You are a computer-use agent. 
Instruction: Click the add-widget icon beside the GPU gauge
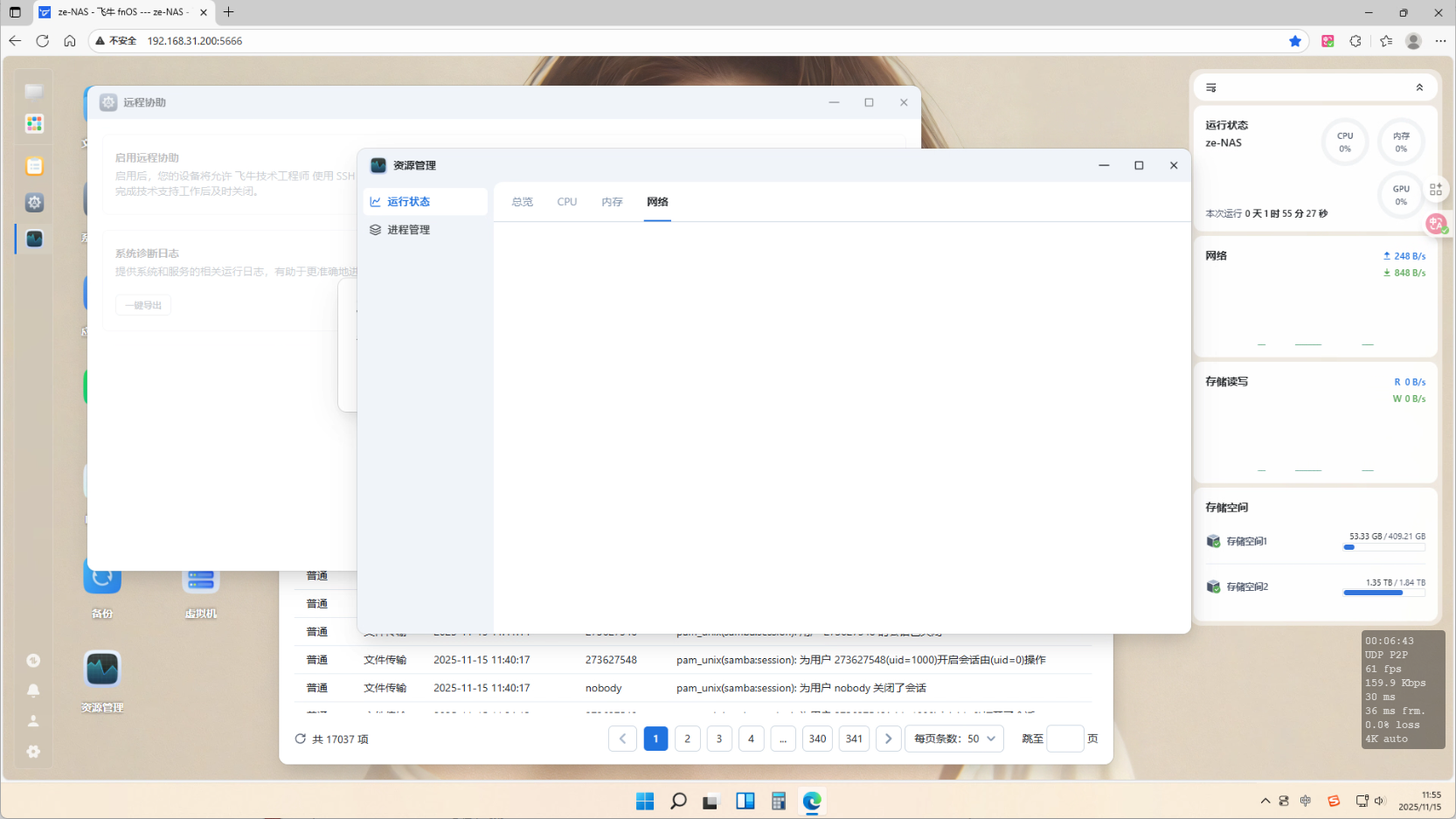point(1436,188)
